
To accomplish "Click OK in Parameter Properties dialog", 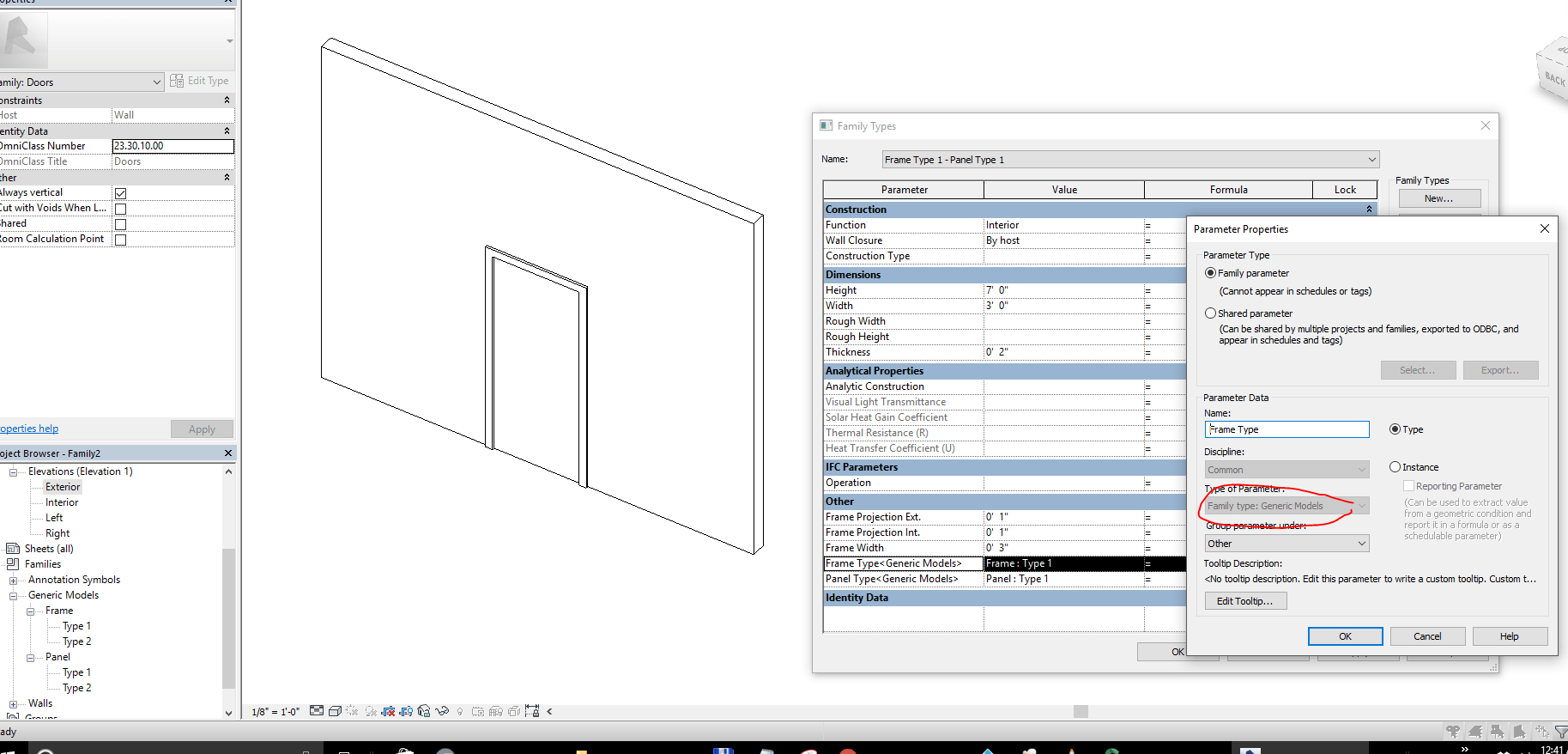I will (1345, 636).
